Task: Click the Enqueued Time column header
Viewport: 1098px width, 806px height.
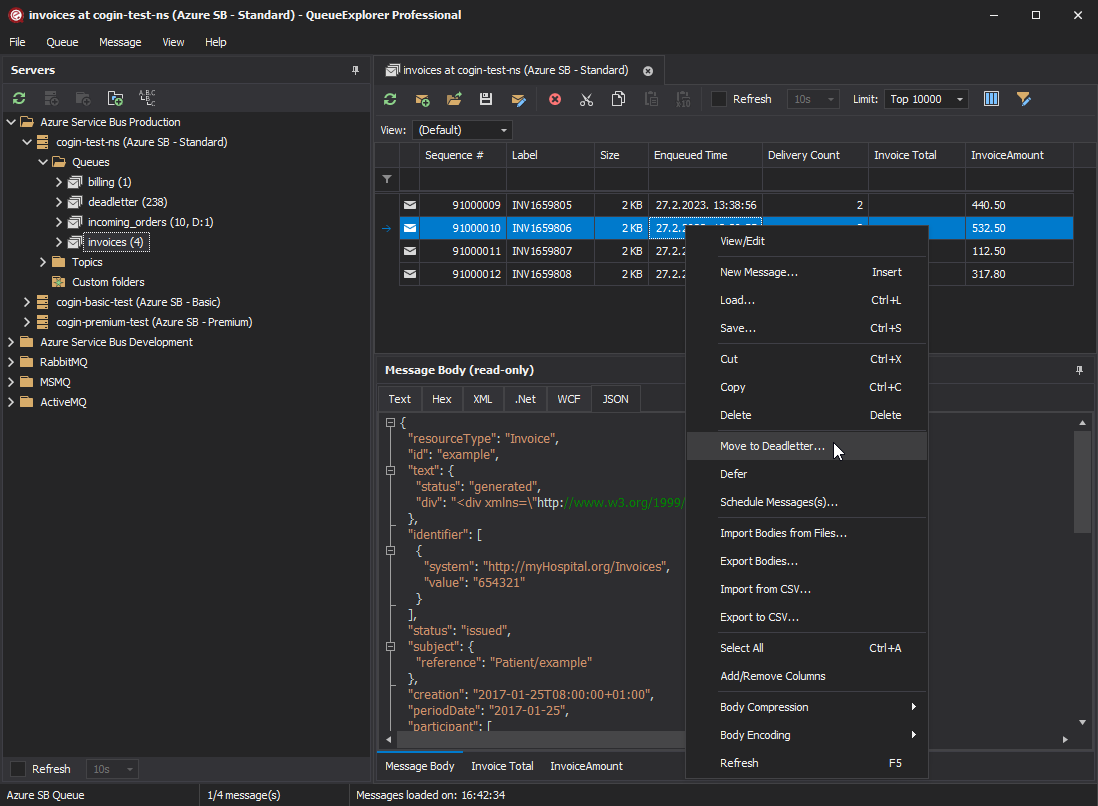Action: (691, 155)
